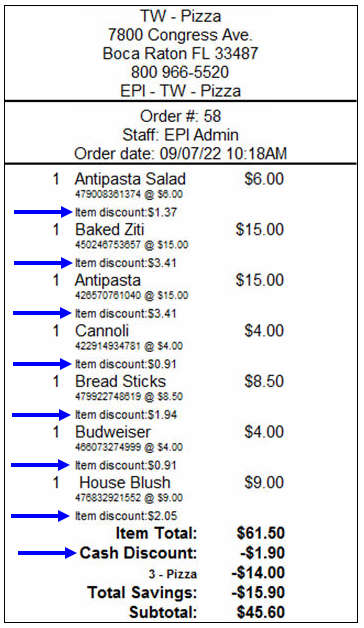Image resolution: width=364 pixels, height=628 pixels.
Task: Click the blue arrow beside Bread Sticks discount
Action: coord(42,415)
